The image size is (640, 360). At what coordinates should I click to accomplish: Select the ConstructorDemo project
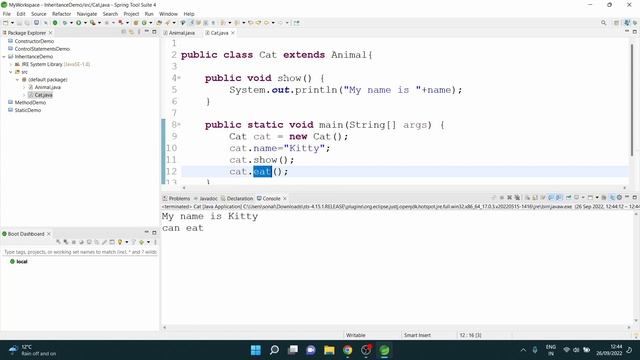click(x=34, y=41)
